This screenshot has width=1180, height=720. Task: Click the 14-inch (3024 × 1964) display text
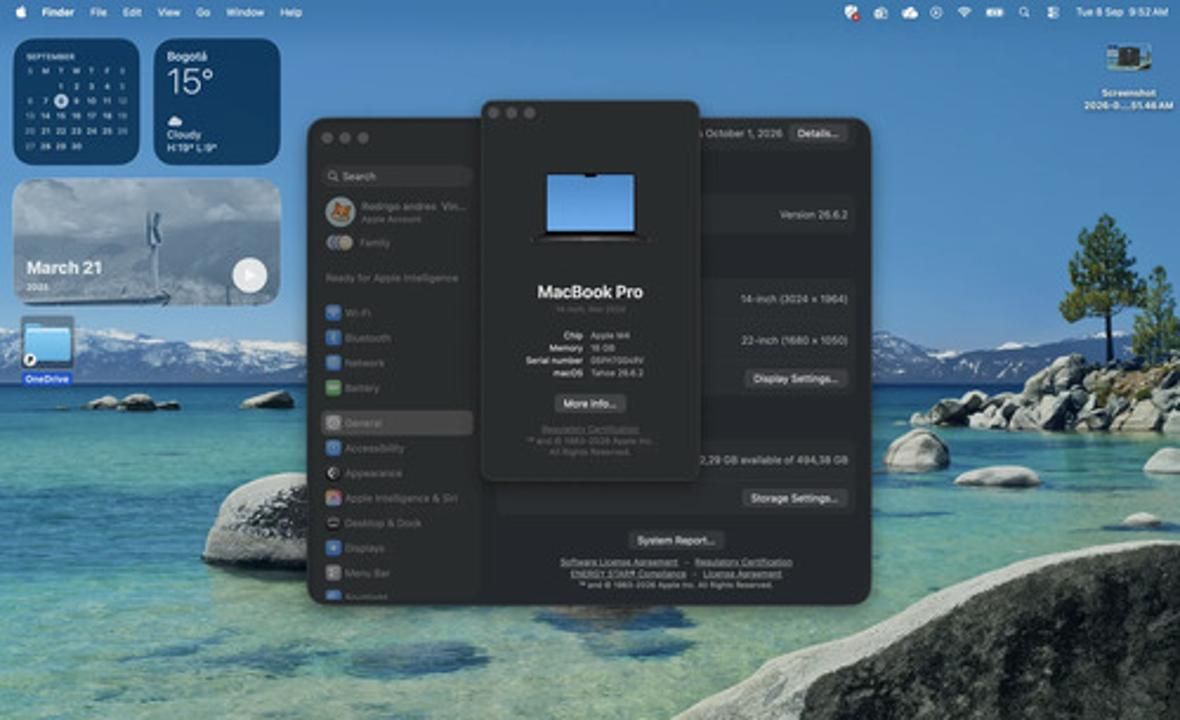(x=793, y=299)
